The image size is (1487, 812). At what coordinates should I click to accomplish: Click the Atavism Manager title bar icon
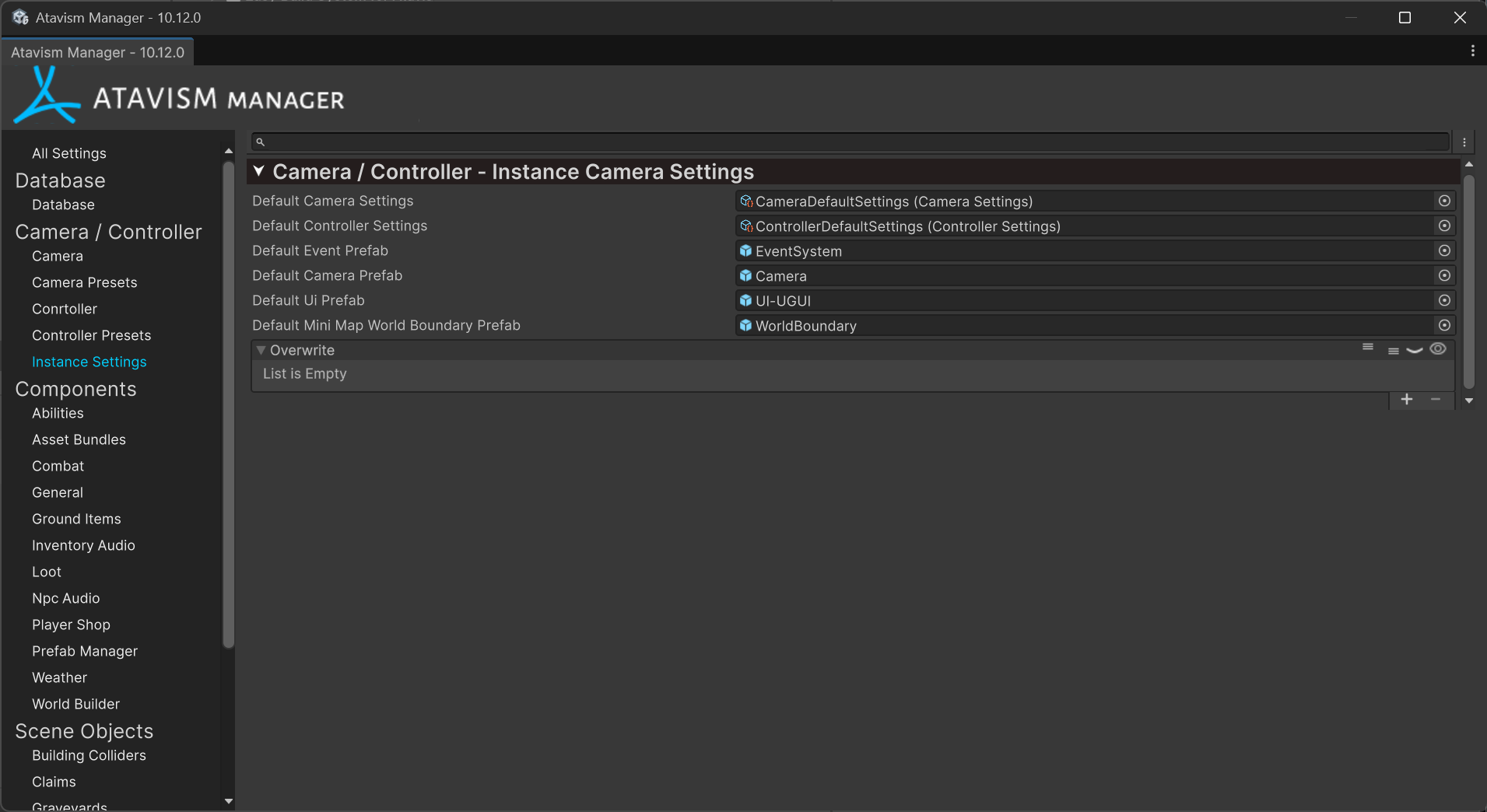point(20,17)
